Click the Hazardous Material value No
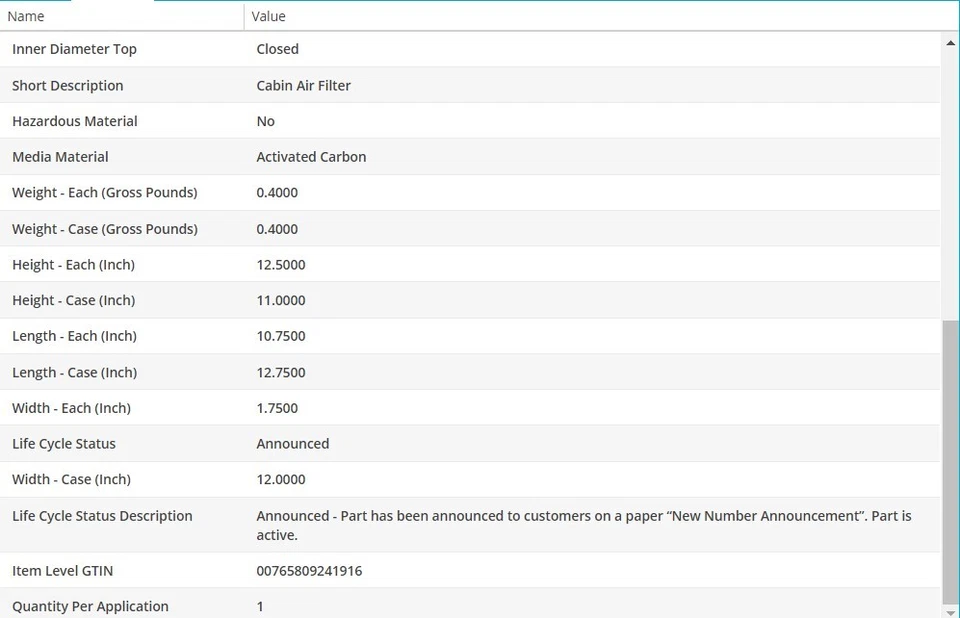Viewport: 960px width, 618px height. pos(265,121)
